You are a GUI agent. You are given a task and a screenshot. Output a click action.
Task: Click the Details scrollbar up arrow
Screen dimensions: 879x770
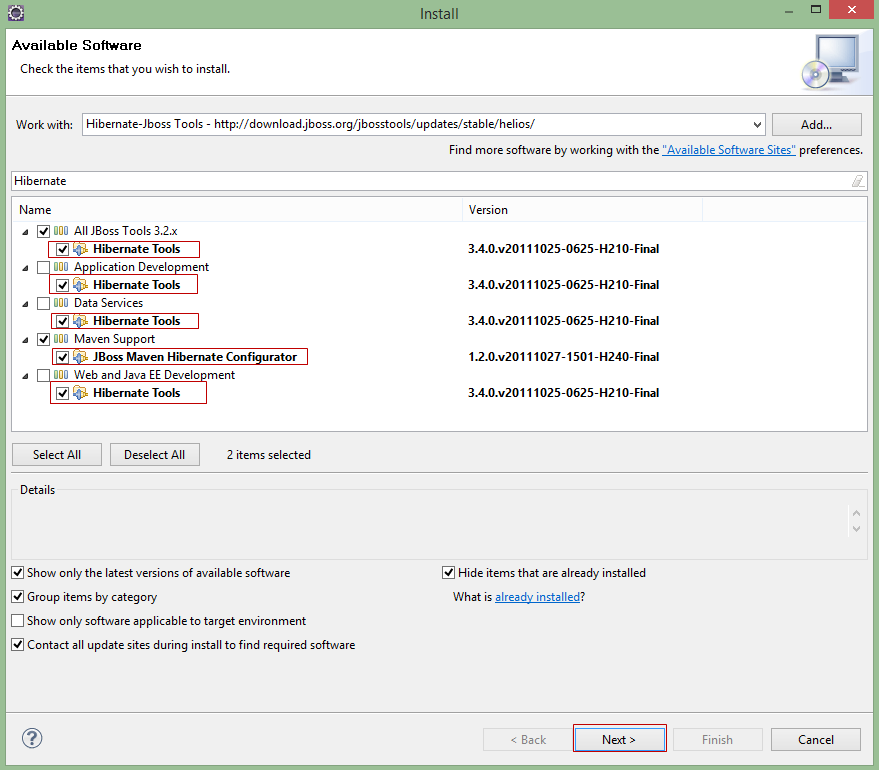[x=856, y=513]
